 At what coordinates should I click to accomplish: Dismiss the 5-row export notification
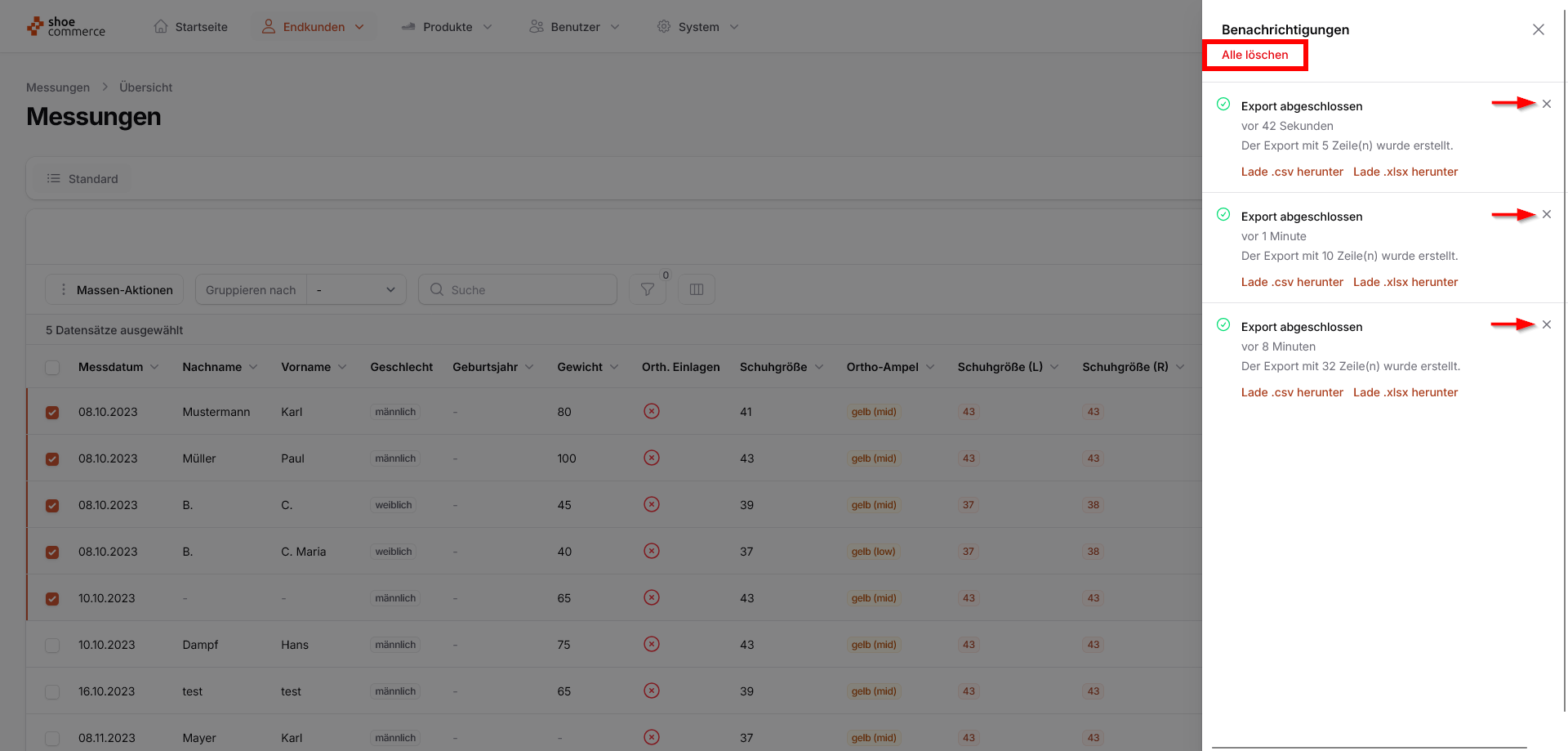point(1546,104)
